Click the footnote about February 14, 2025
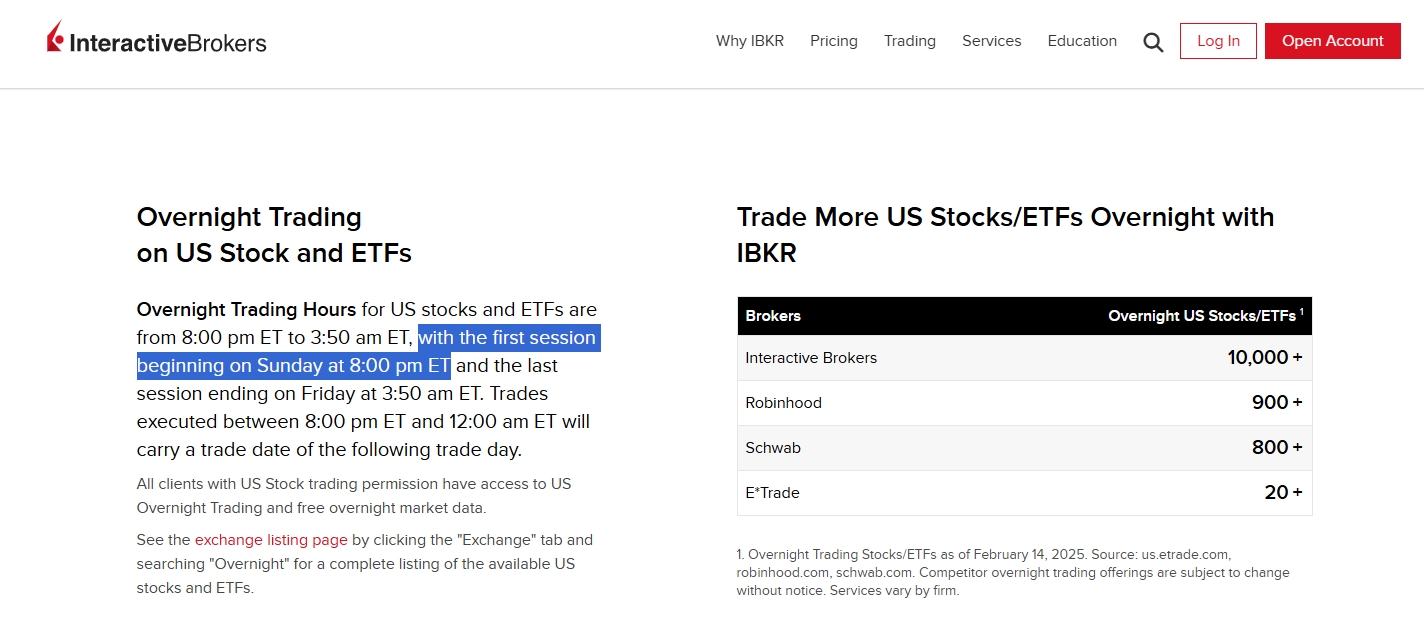Screen dimensions: 1424x641 click(x=1013, y=573)
